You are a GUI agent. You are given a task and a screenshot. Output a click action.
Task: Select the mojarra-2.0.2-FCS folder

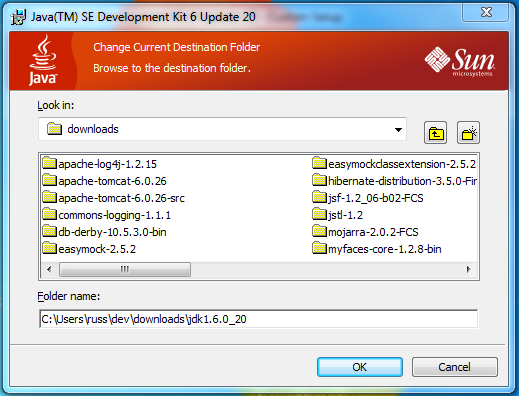pyautogui.click(x=365, y=232)
